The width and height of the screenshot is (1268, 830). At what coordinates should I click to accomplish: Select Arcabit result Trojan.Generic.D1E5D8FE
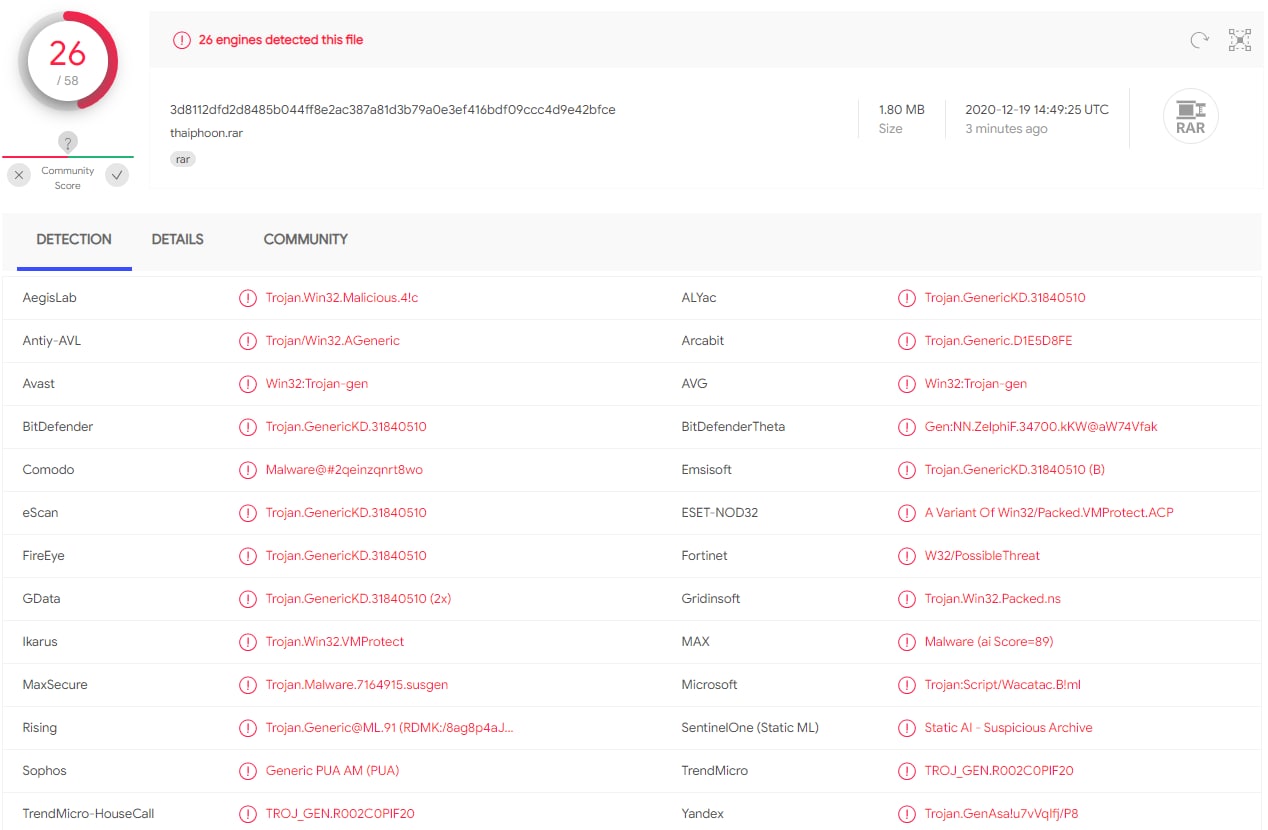999,341
